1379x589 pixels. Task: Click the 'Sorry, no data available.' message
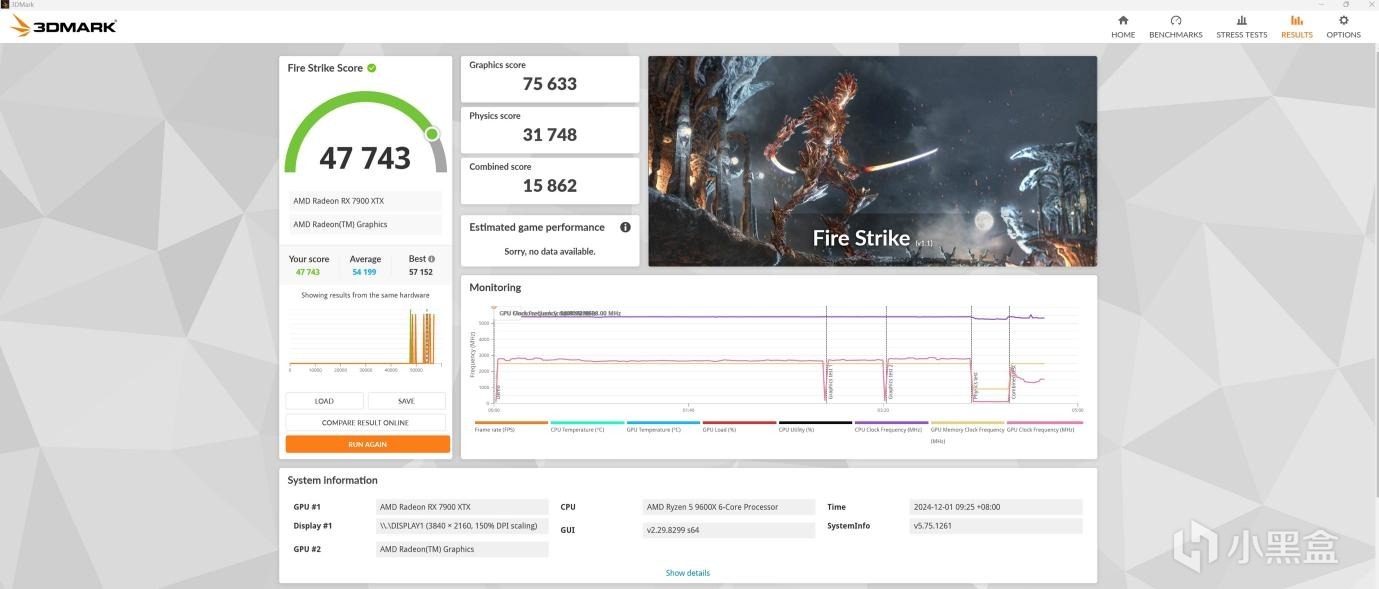click(x=549, y=251)
